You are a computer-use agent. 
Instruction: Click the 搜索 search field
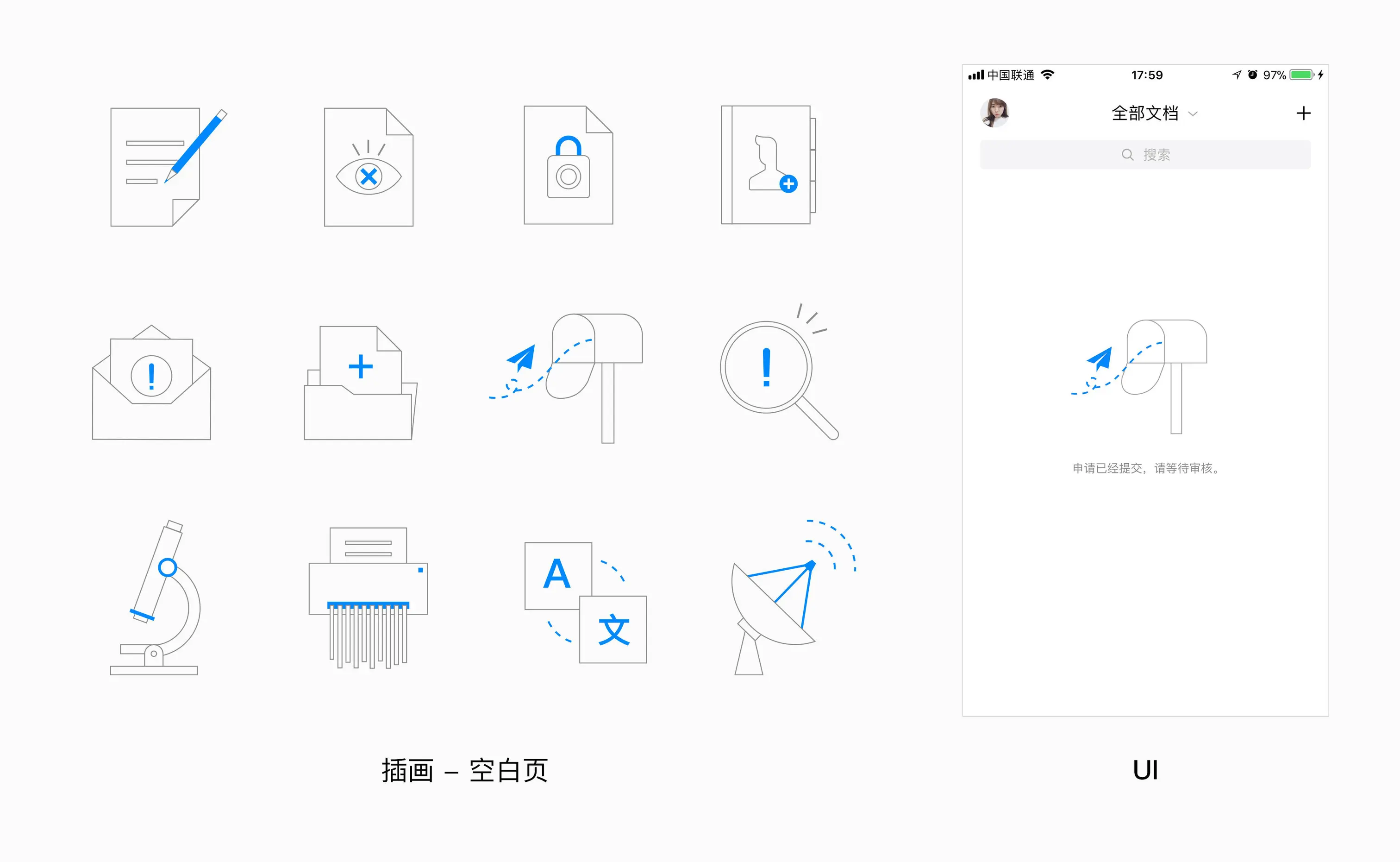[x=1145, y=155]
